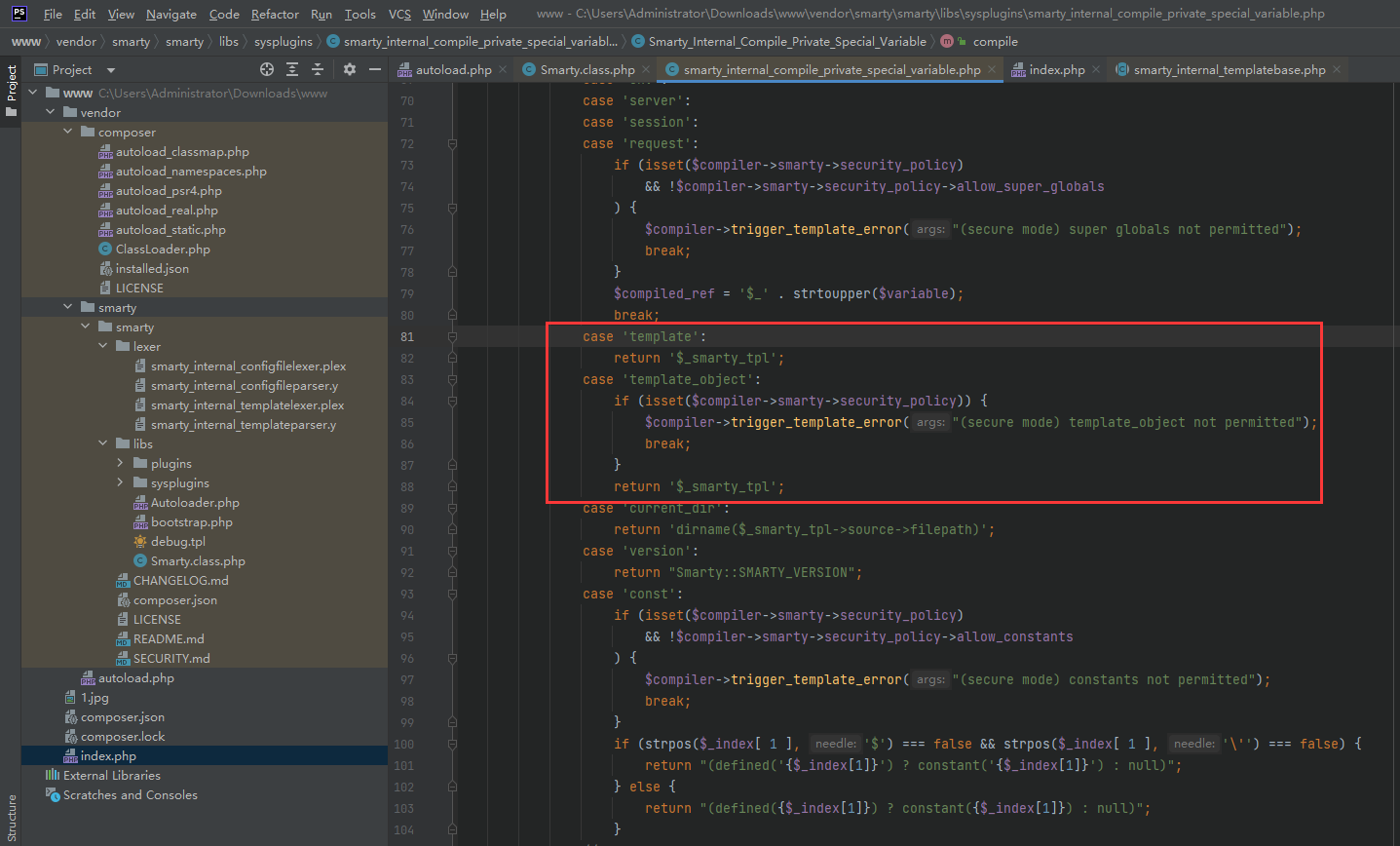Image resolution: width=1400 pixels, height=846 pixels.
Task: Close the index.php editor tab
Action: [x=1096, y=69]
